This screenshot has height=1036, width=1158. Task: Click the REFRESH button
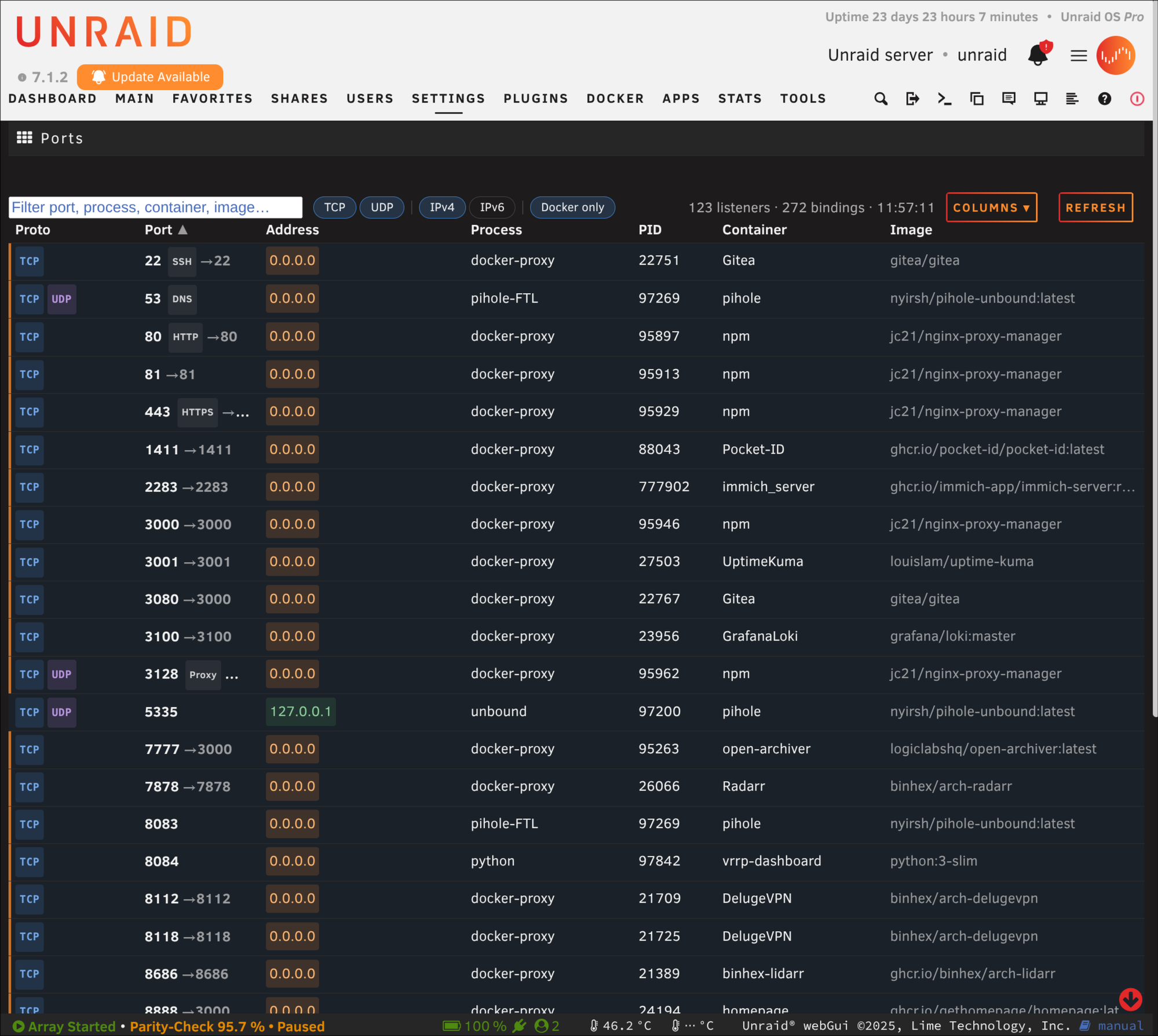click(x=1095, y=207)
